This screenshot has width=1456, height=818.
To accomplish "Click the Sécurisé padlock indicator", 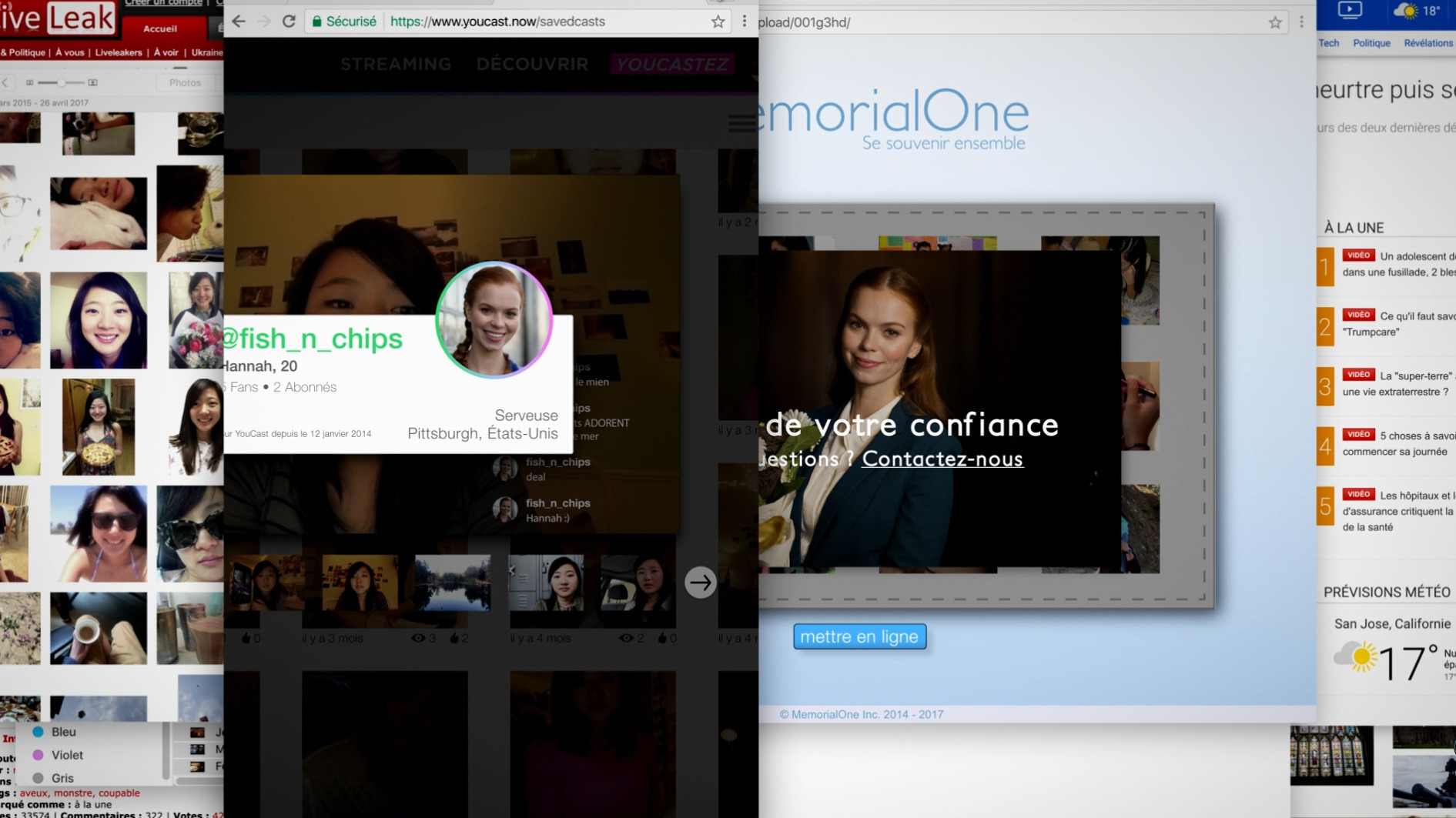I will pos(344,22).
